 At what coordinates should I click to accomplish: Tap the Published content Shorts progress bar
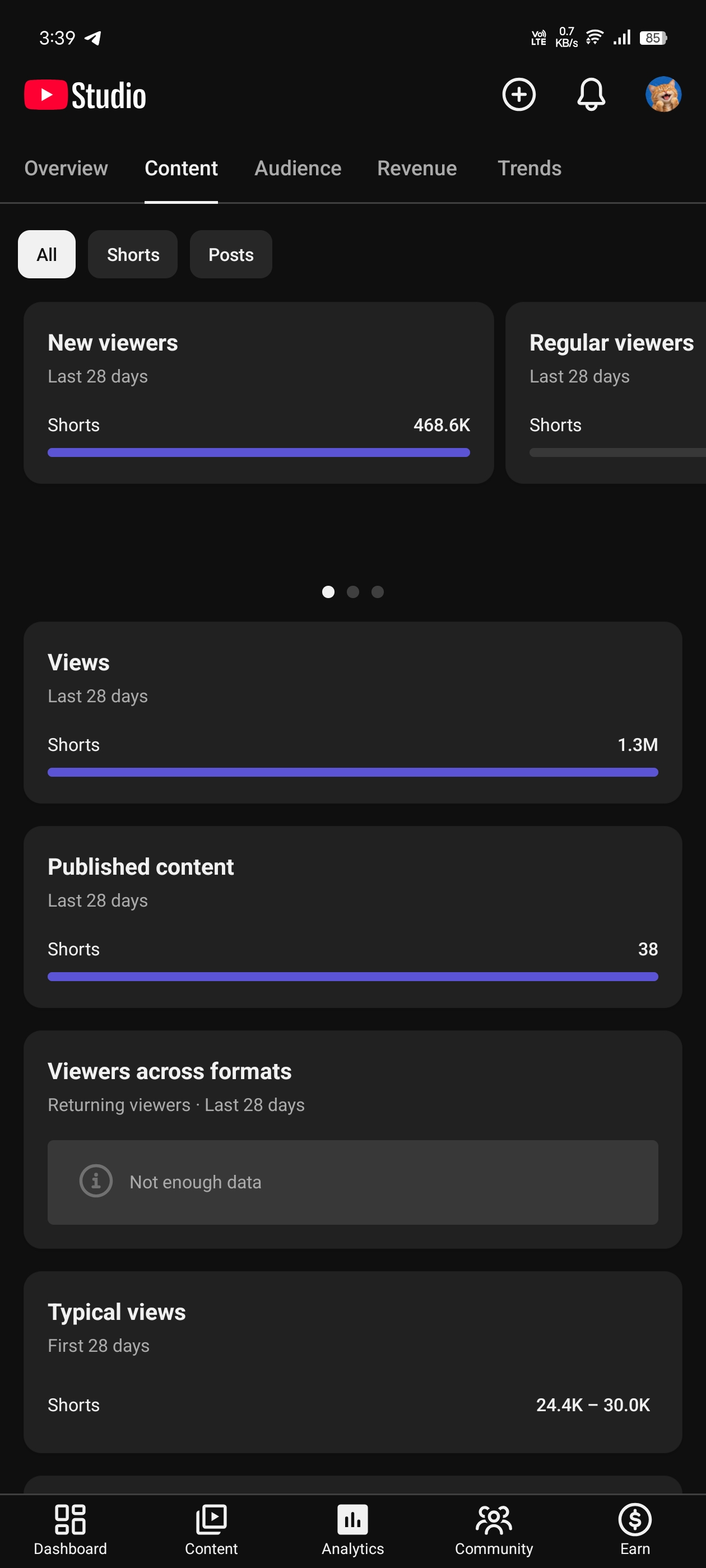[352, 976]
